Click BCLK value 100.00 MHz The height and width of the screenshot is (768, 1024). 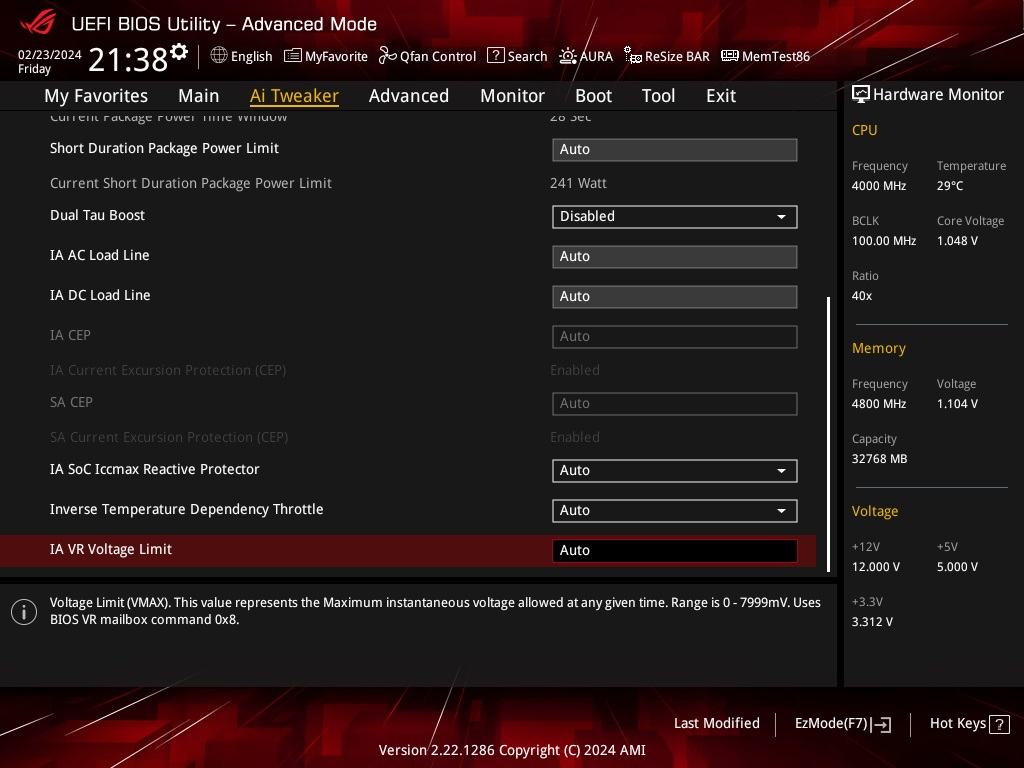tap(884, 240)
